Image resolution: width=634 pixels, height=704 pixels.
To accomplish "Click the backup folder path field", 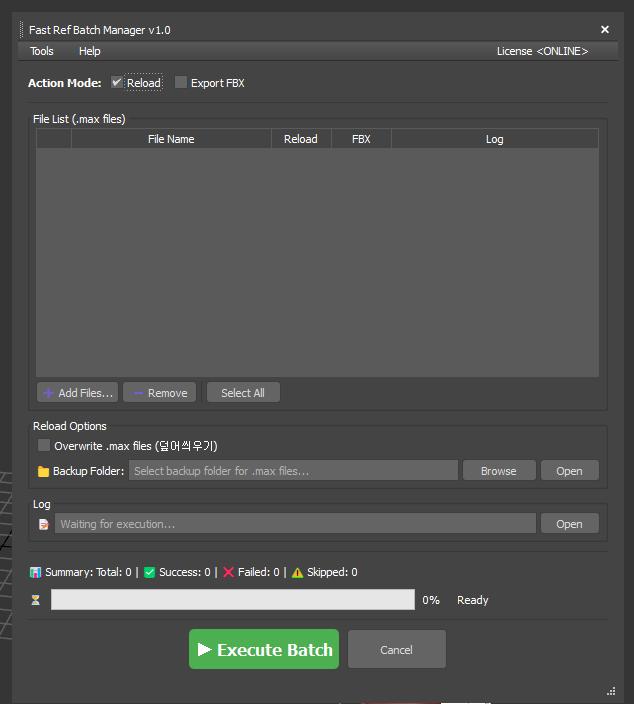I will tap(293, 471).
